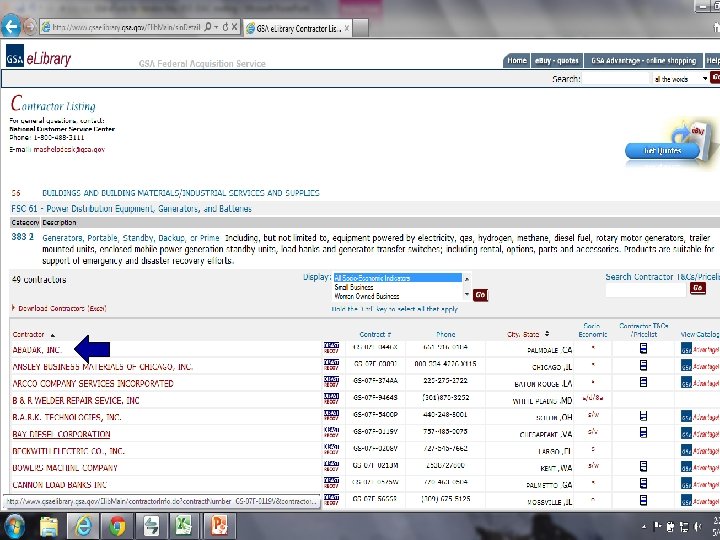Open GSA Advantage - online shopping tab
Viewport: 720px width, 540px height.
coord(643,61)
